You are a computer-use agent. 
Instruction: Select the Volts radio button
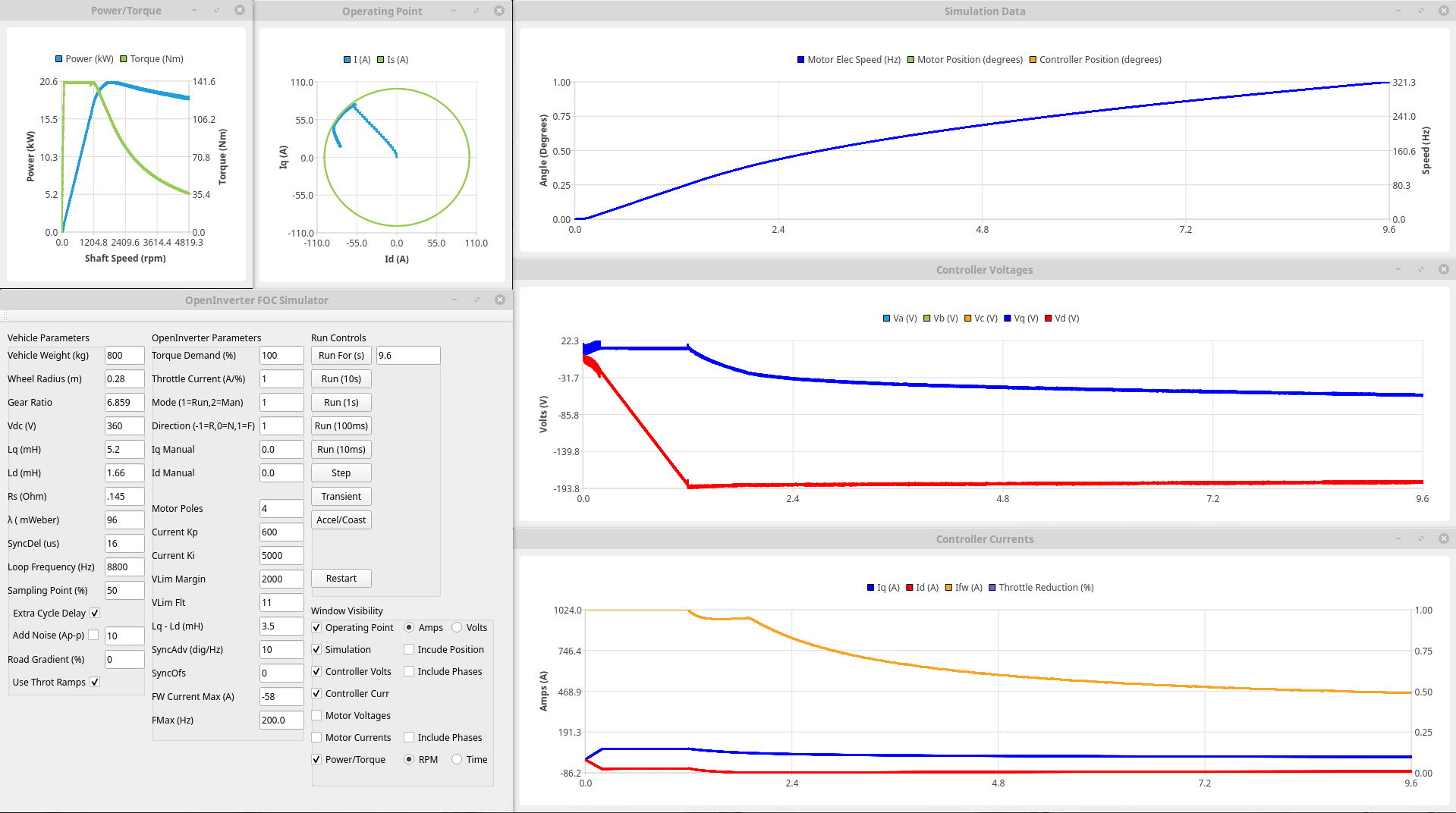(457, 627)
